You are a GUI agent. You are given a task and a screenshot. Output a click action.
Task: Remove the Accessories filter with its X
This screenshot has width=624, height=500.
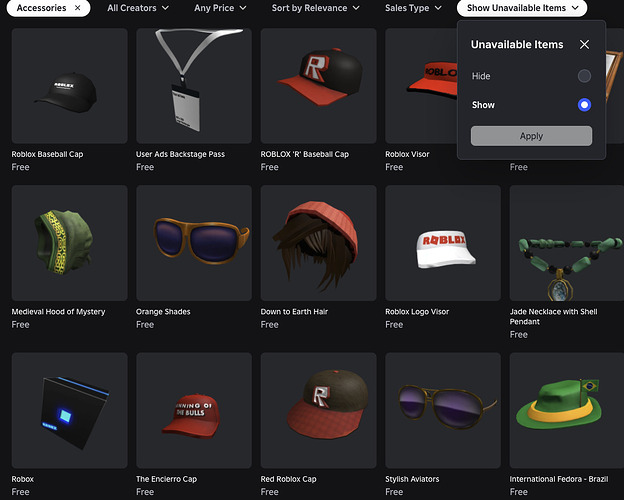pyautogui.click(x=78, y=8)
